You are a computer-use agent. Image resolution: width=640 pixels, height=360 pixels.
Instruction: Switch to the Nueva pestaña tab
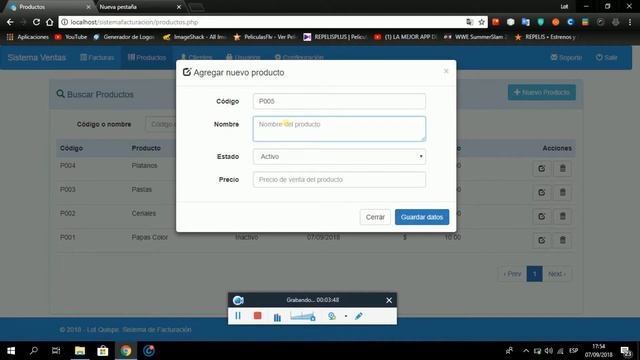(x=140, y=7)
